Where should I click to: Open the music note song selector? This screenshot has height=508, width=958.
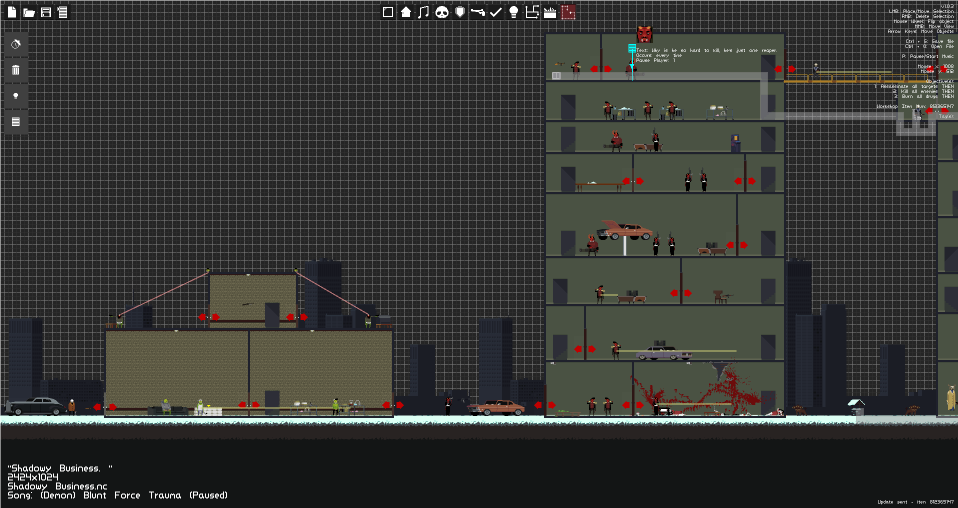(423, 12)
